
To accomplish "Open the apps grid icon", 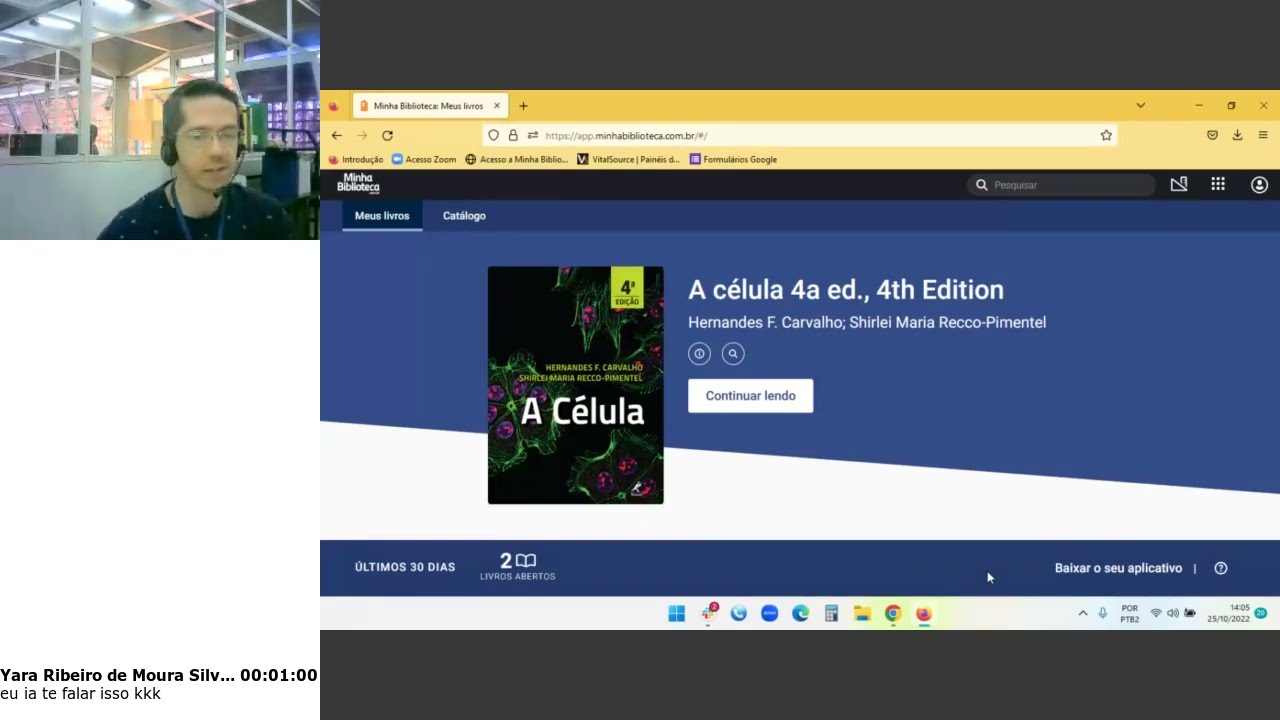I will point(1218,184).
